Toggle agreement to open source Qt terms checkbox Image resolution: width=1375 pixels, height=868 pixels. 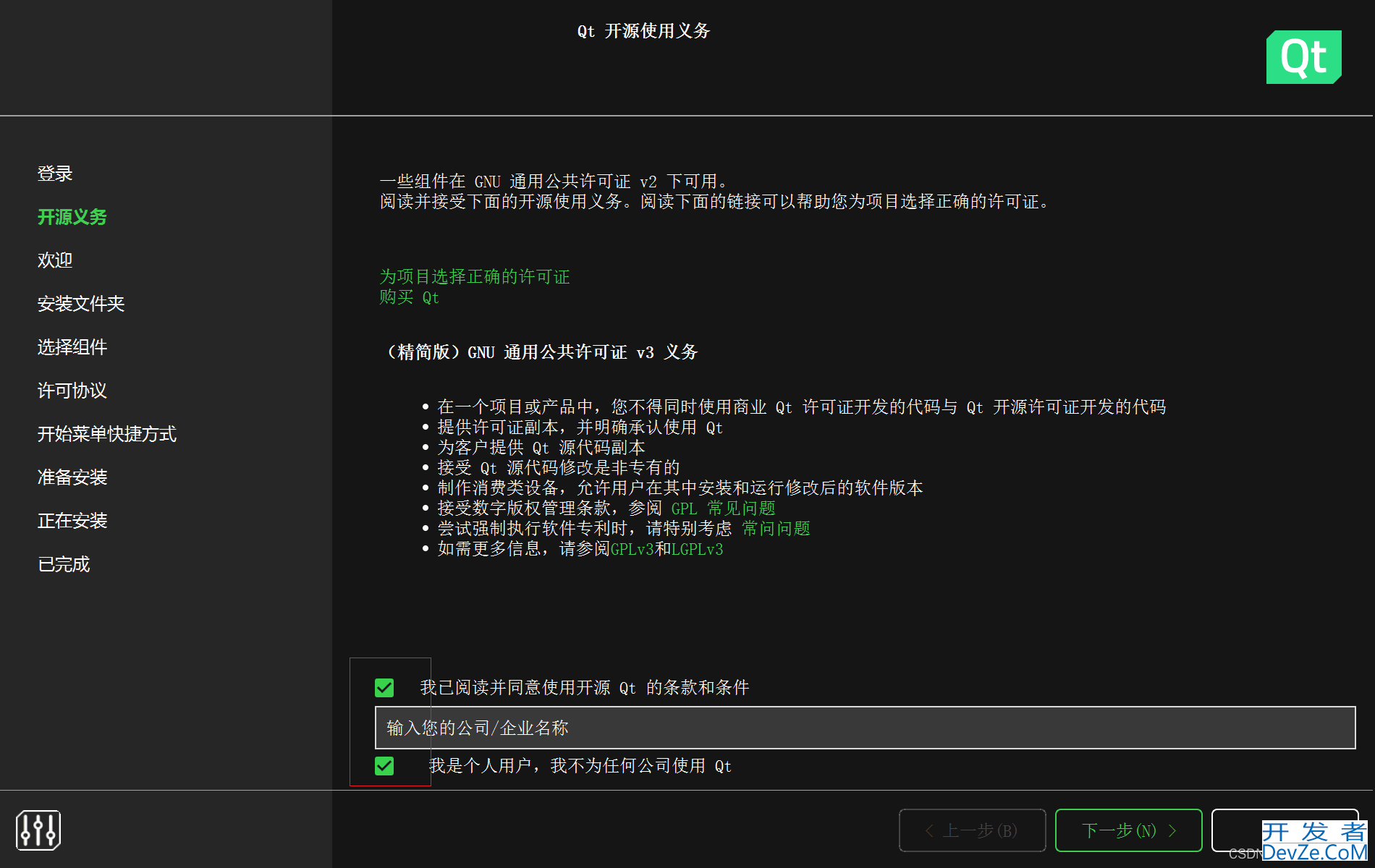[384, 687]
